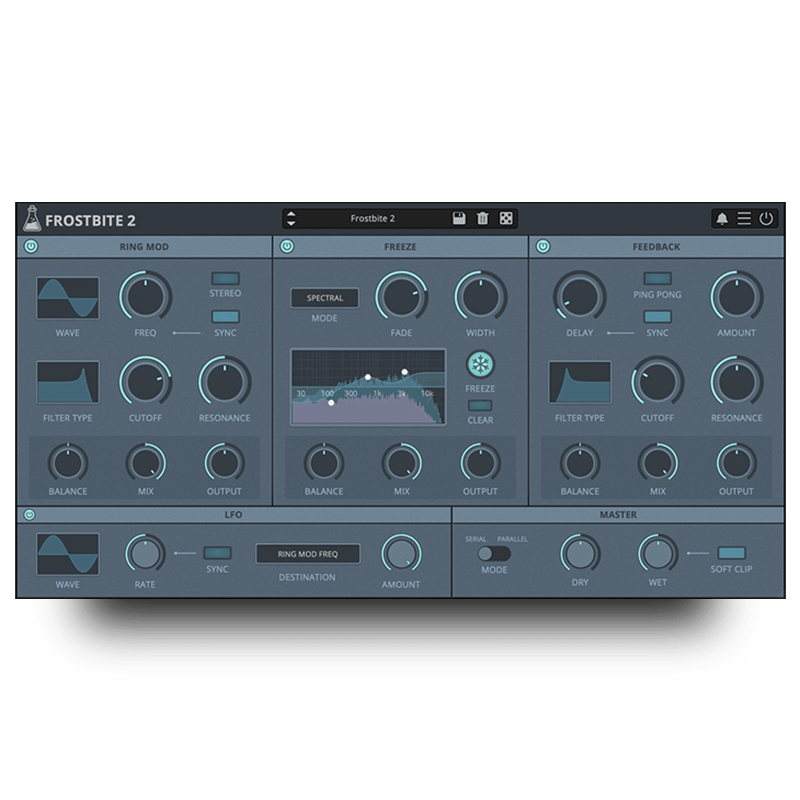Click the global power bypass icon
Image resolution: width=800 pixels, height=800 pixels.
coord(766,218)
